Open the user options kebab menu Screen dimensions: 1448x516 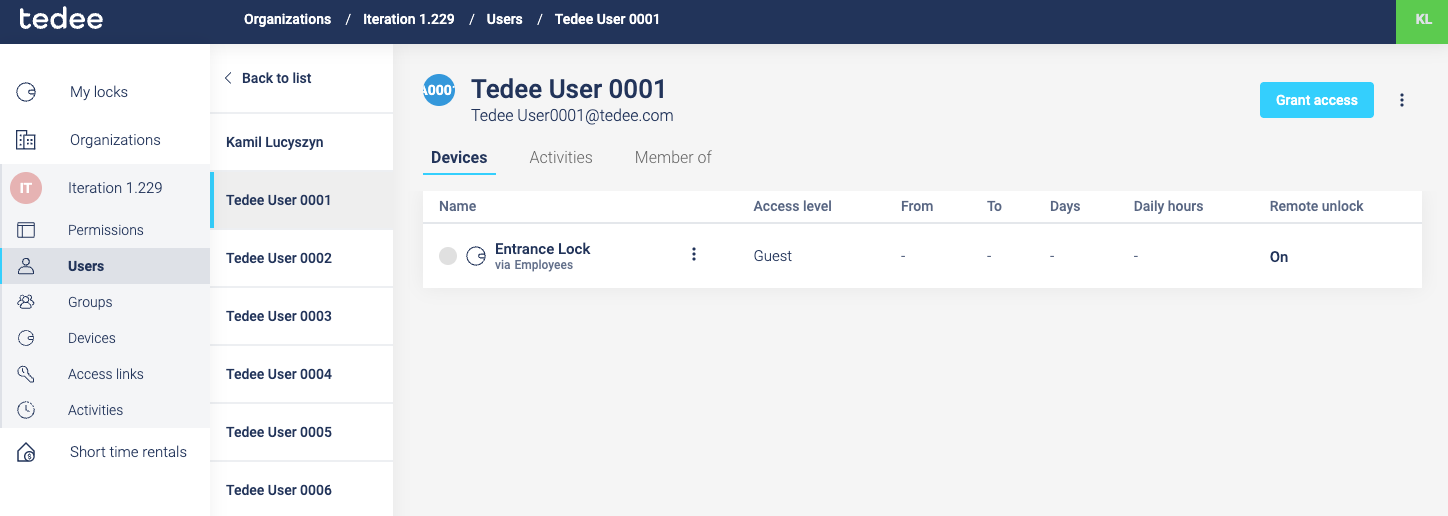1402,100
